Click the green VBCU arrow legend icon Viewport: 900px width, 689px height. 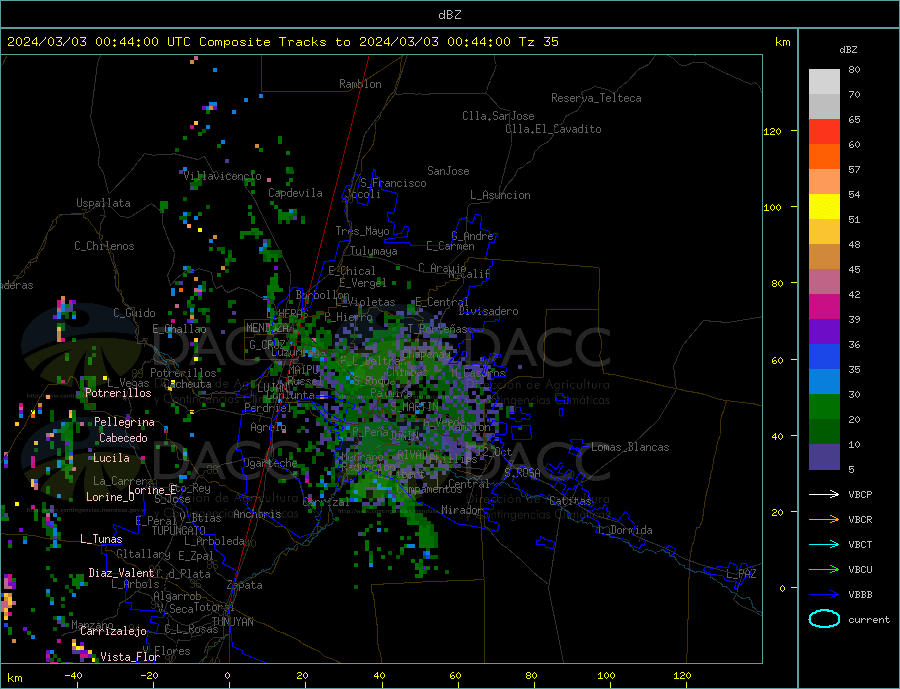pos(824,570)
